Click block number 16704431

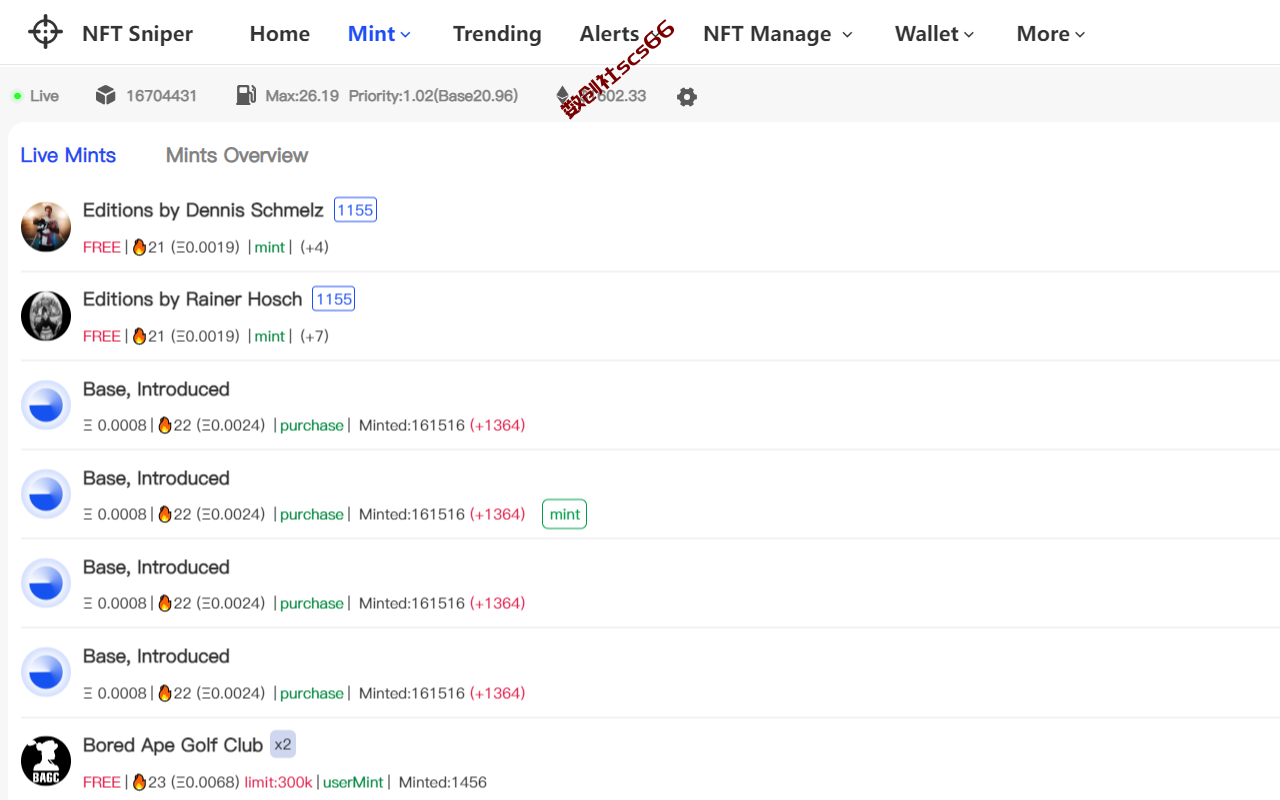click(x=161, y=96)
